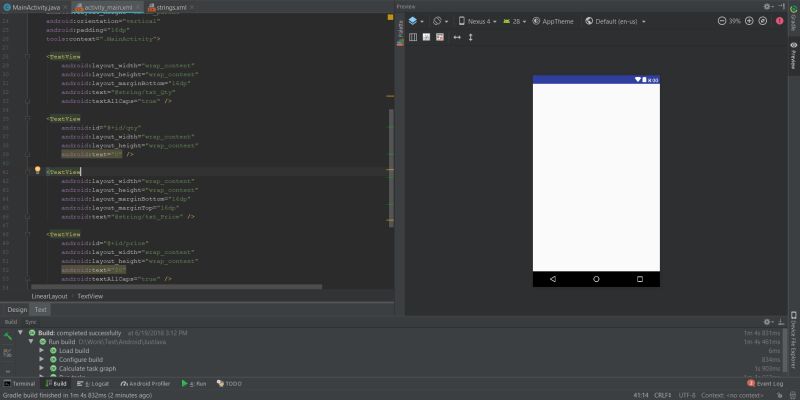Open the Default (en-us) locale dropdown
Viewport: 800px width, 400px height.
615,21
